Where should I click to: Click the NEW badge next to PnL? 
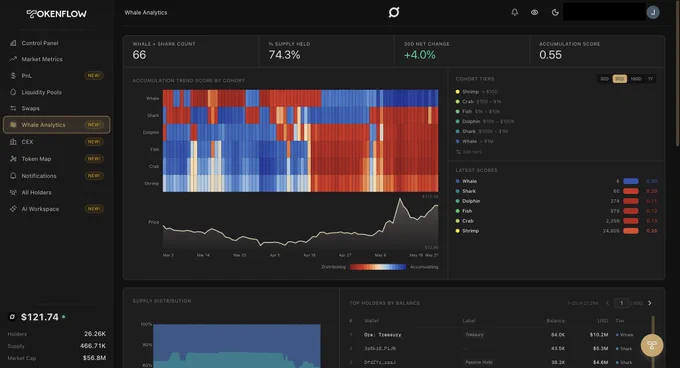(x=94, y=75)
